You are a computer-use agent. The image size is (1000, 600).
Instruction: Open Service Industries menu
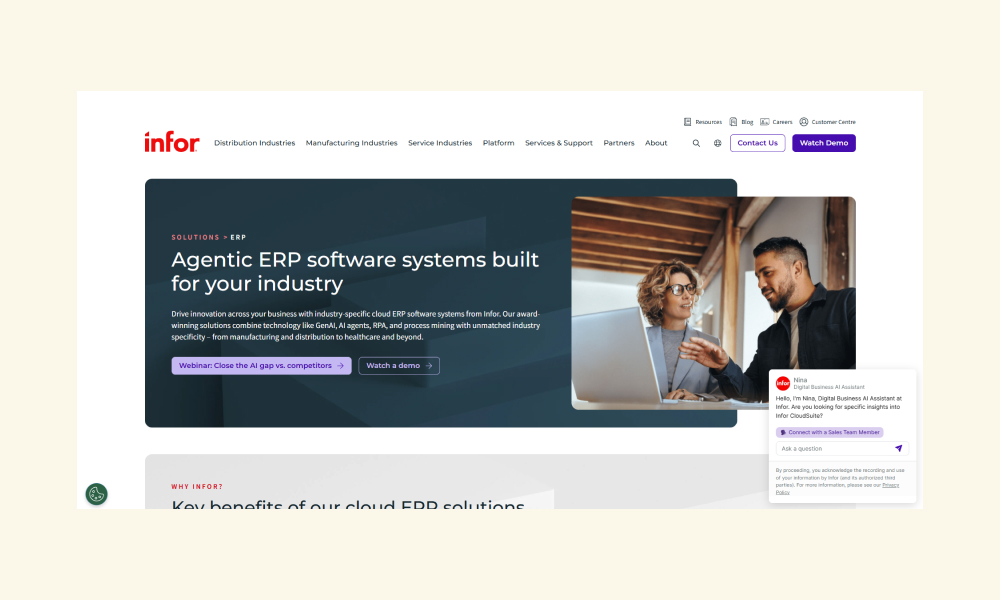[440, 143]
